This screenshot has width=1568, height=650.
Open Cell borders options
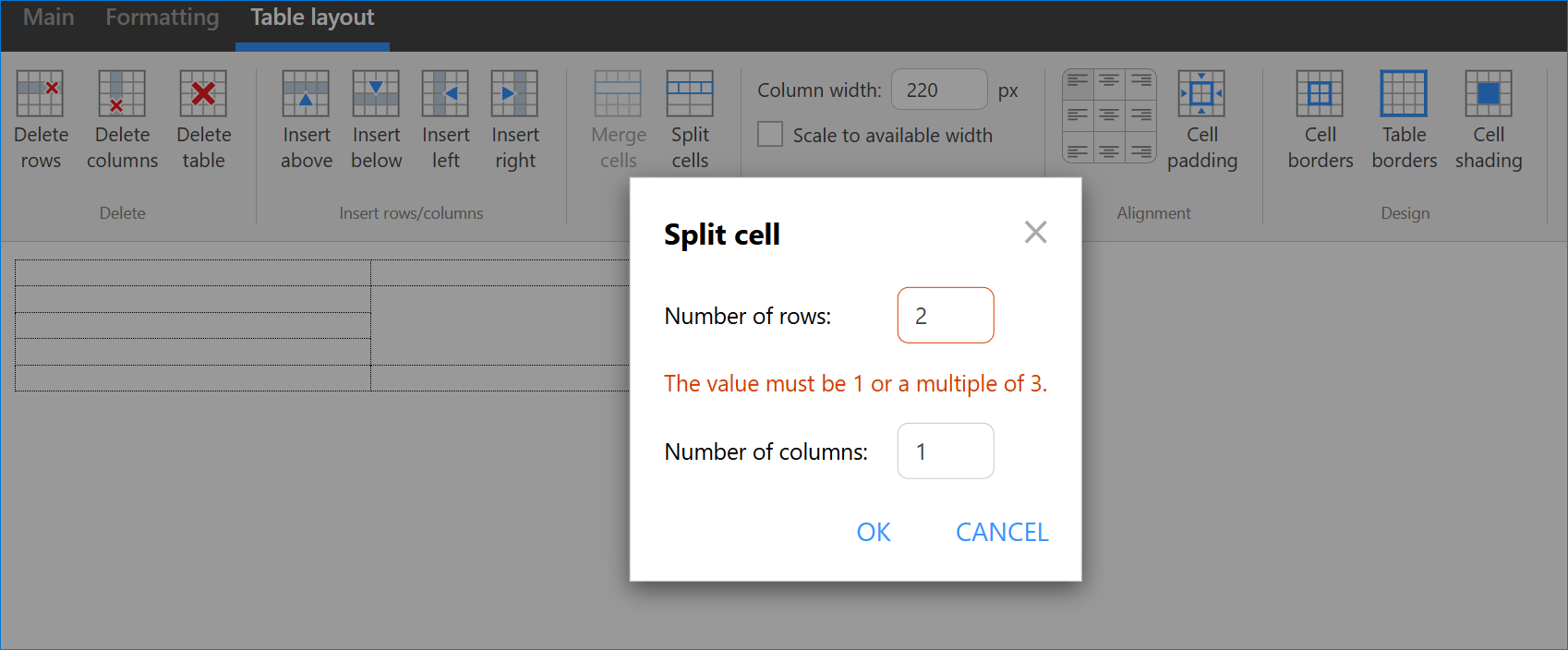1320,119
